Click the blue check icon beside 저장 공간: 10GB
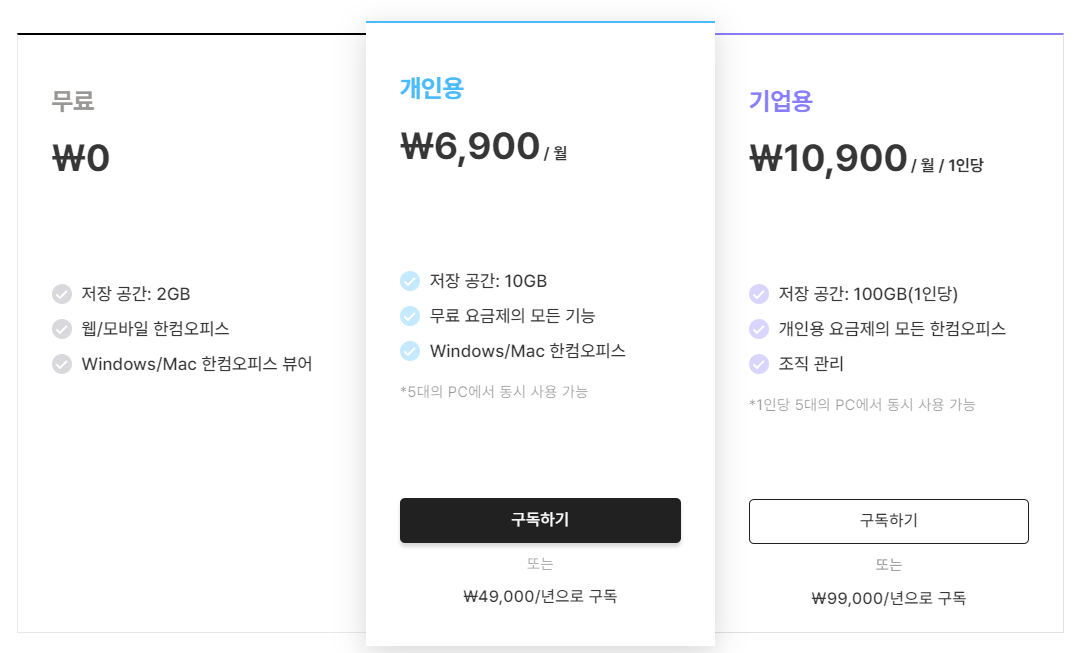 [409, 280]
